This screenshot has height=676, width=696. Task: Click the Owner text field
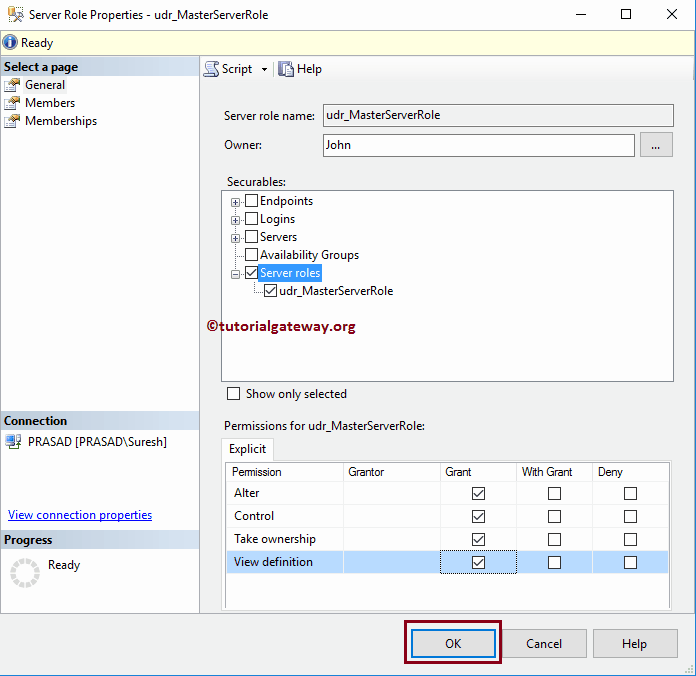click(478, 145)
